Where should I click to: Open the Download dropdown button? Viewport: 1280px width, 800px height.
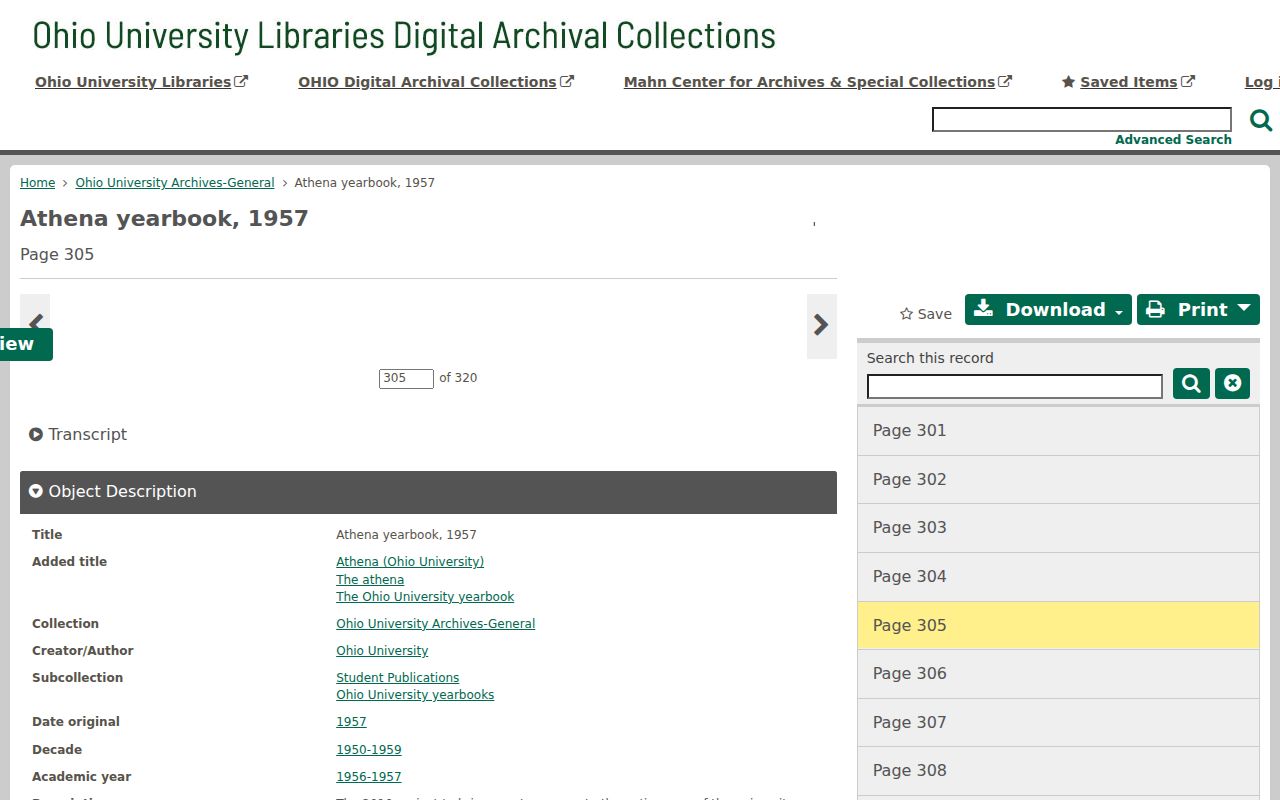pyautogui.click(x=1048, y=310)
